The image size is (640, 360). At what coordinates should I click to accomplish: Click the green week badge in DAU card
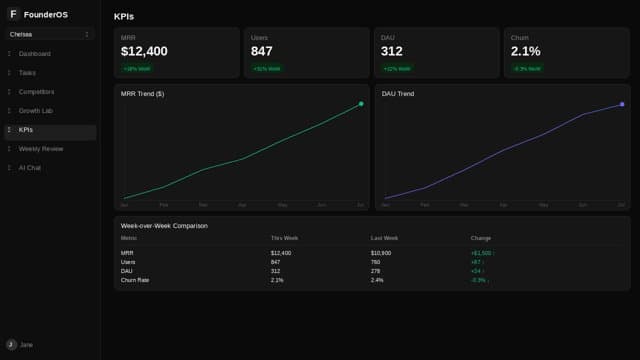pos(397,69)
